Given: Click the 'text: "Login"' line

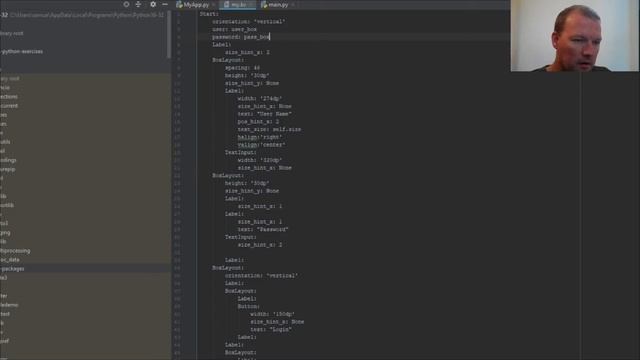Looking at the screenshot, I should (271, 329).
